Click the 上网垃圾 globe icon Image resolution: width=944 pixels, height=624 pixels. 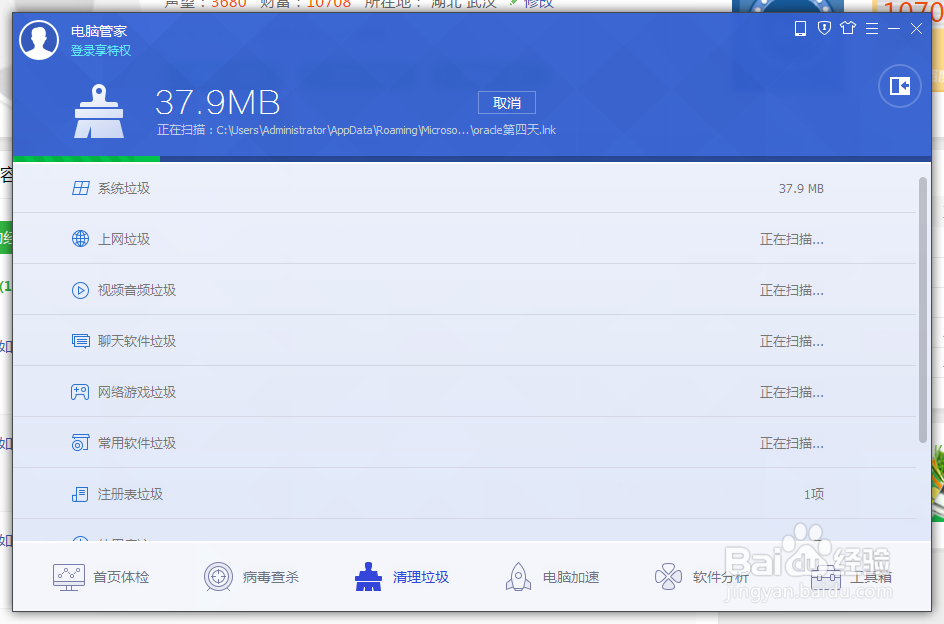[x=81, y=239]
